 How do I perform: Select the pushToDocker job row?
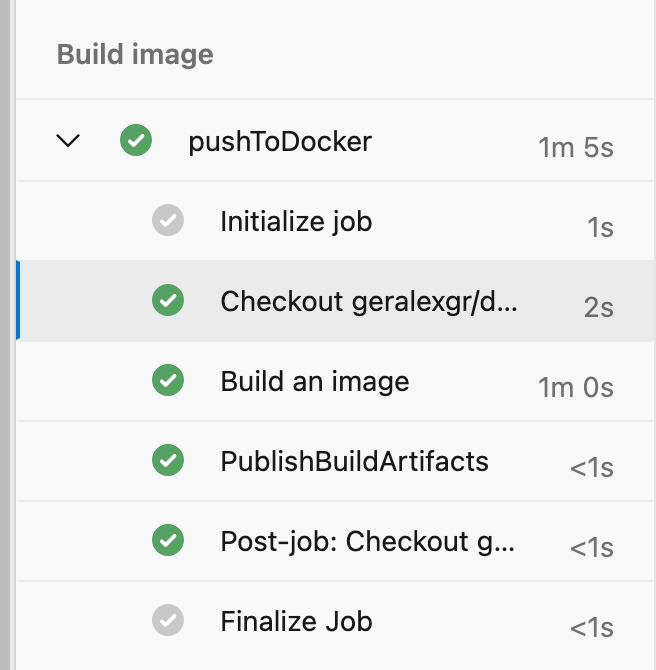click(280, 141)
